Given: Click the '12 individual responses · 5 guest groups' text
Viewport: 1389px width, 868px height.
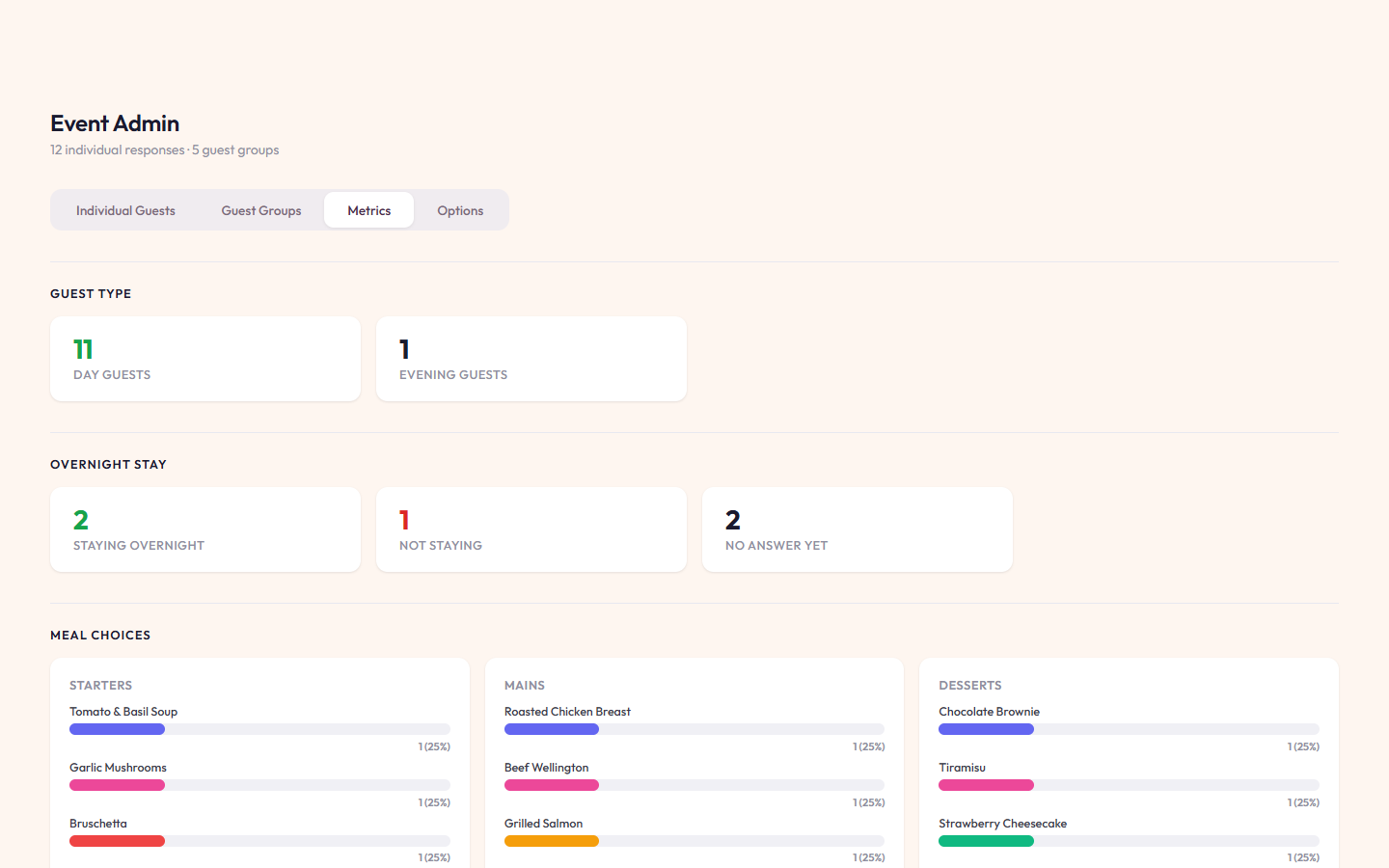Looking at the screenshot, I should [x=165, y=149].
